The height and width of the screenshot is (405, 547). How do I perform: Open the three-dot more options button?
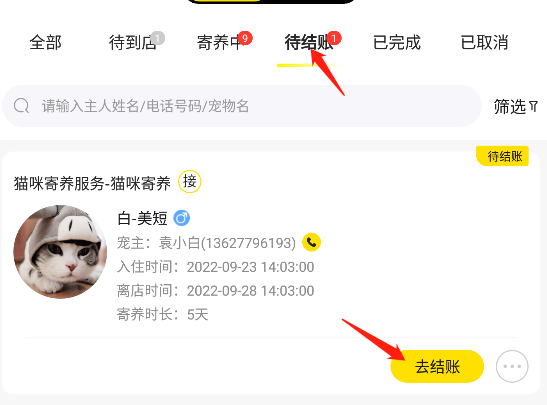[512, 366]
